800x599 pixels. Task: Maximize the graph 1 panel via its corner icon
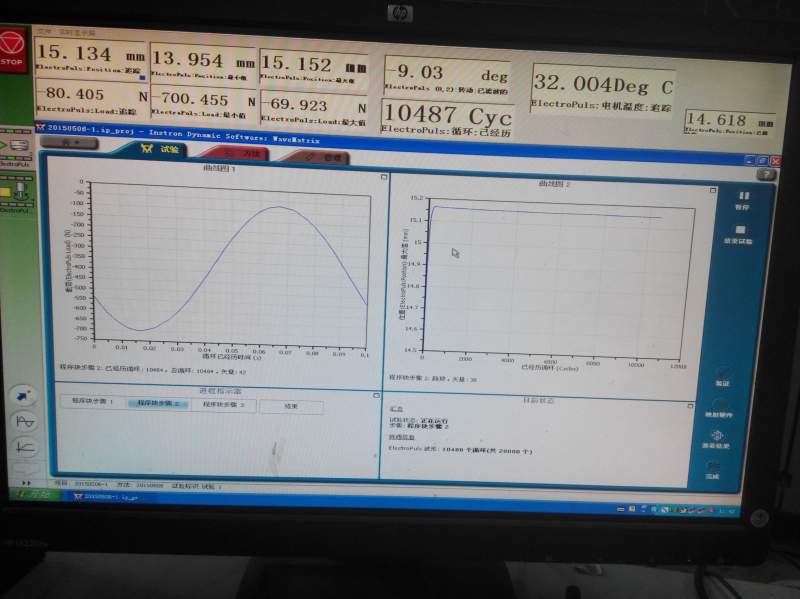point(384,177)
